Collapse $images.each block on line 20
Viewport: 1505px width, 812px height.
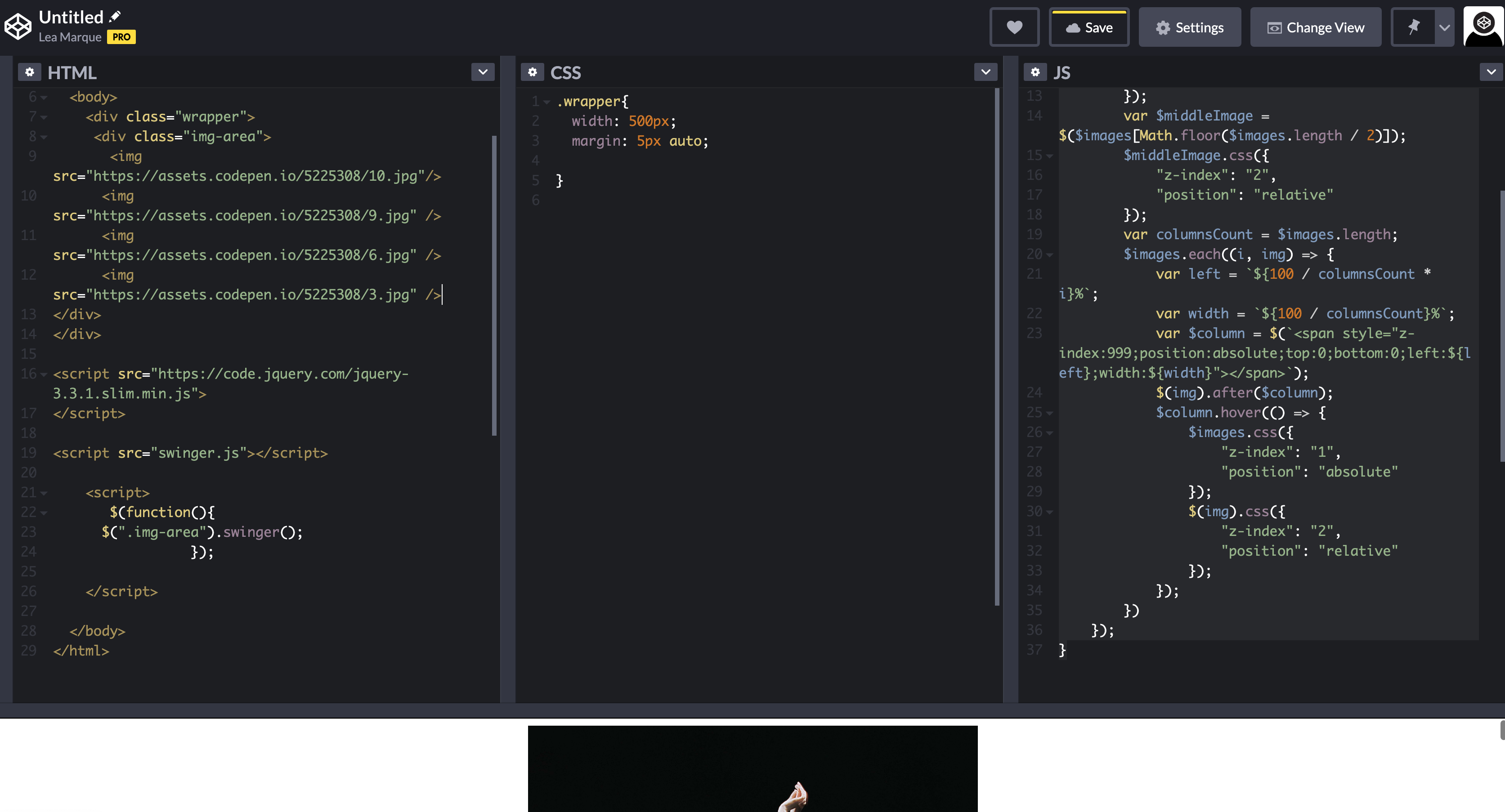point(1049,255)
